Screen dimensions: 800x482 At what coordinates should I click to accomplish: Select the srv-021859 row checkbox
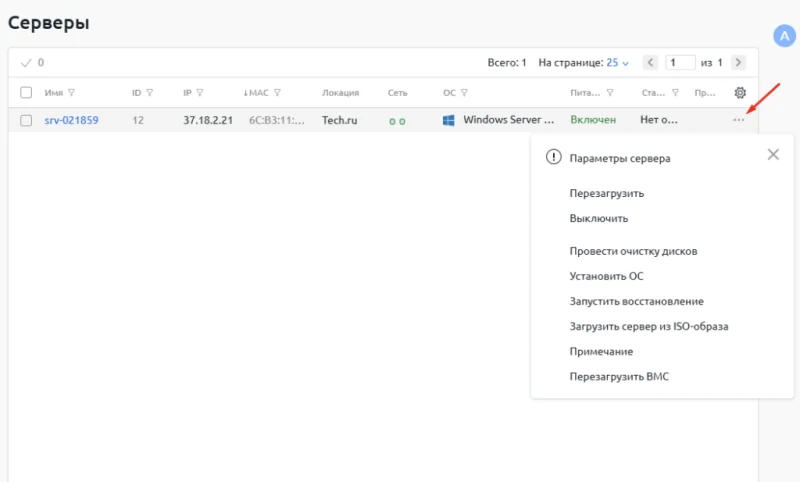tap(27, 120)
